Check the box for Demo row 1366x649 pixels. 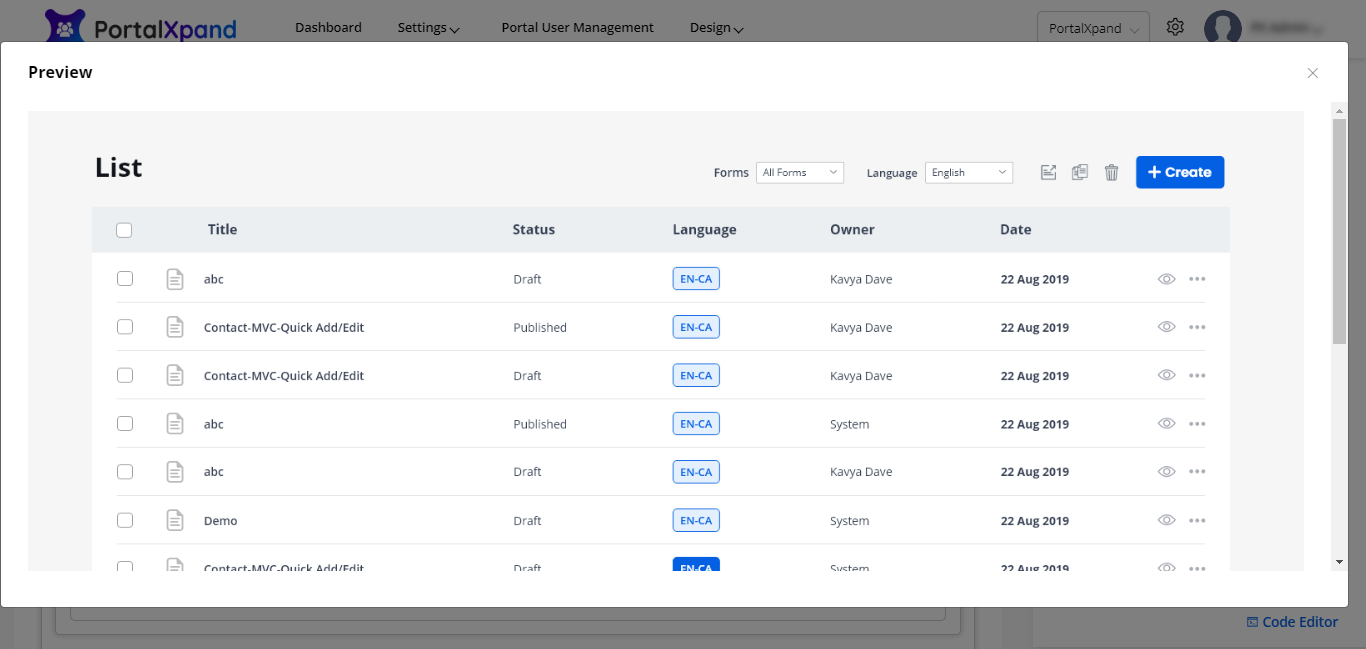[x=125, y=520]
